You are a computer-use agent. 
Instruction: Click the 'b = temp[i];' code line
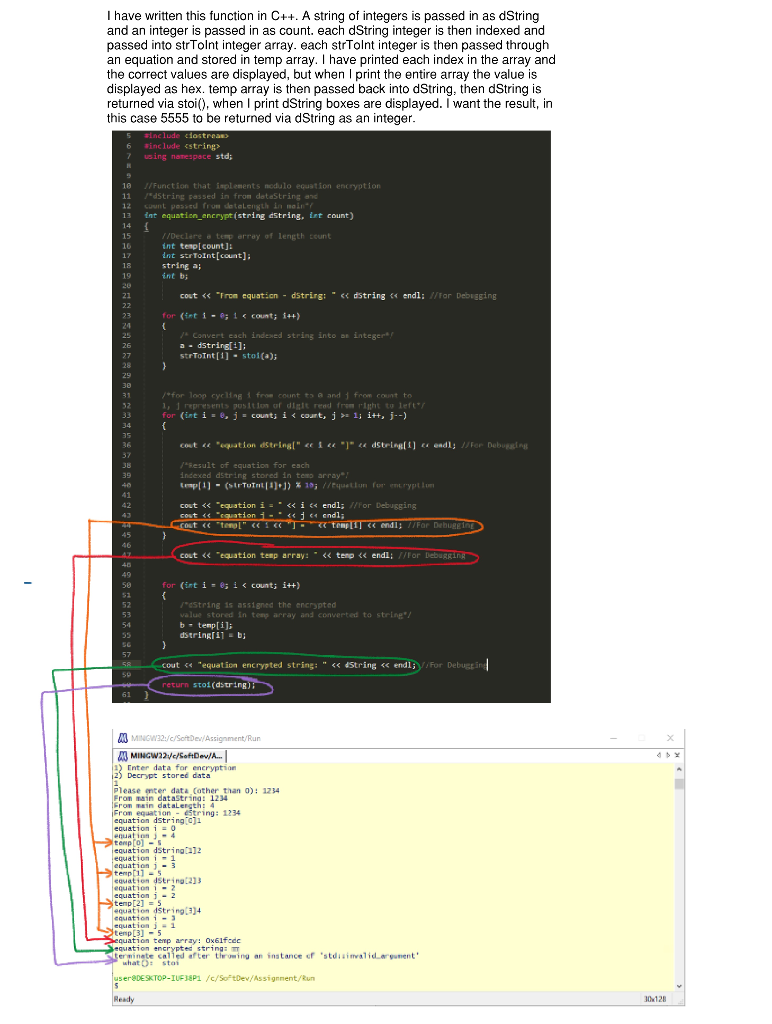[206, 625]
